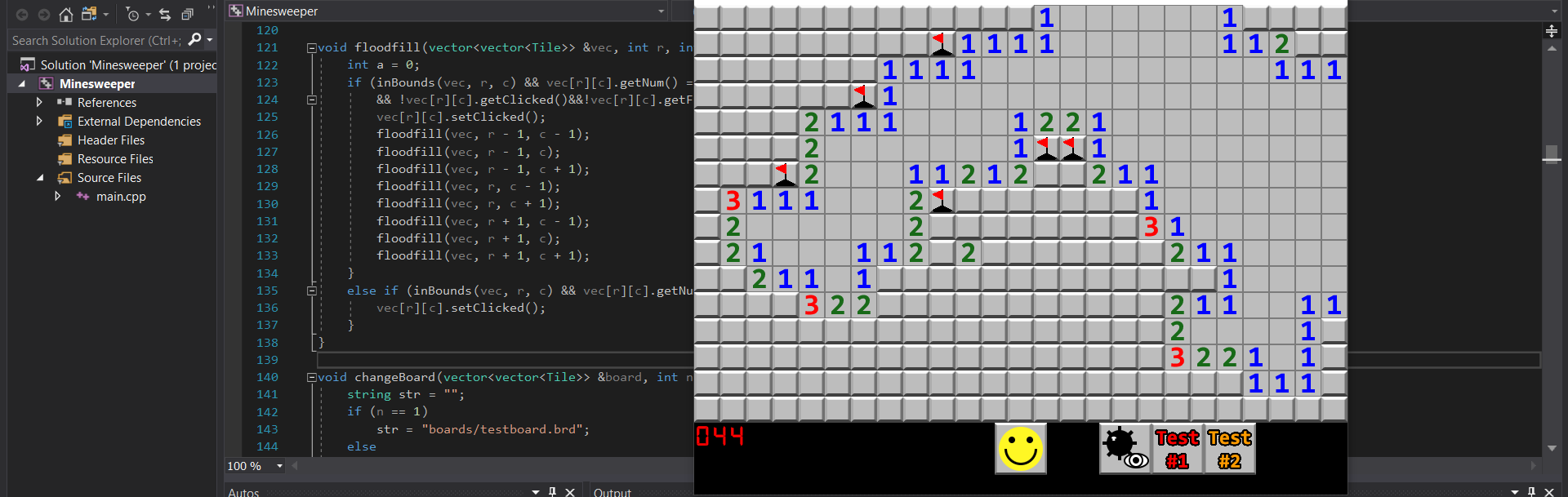Click 'floodfill(vec, r - 1, c - 1);' line

click(483, 134)
